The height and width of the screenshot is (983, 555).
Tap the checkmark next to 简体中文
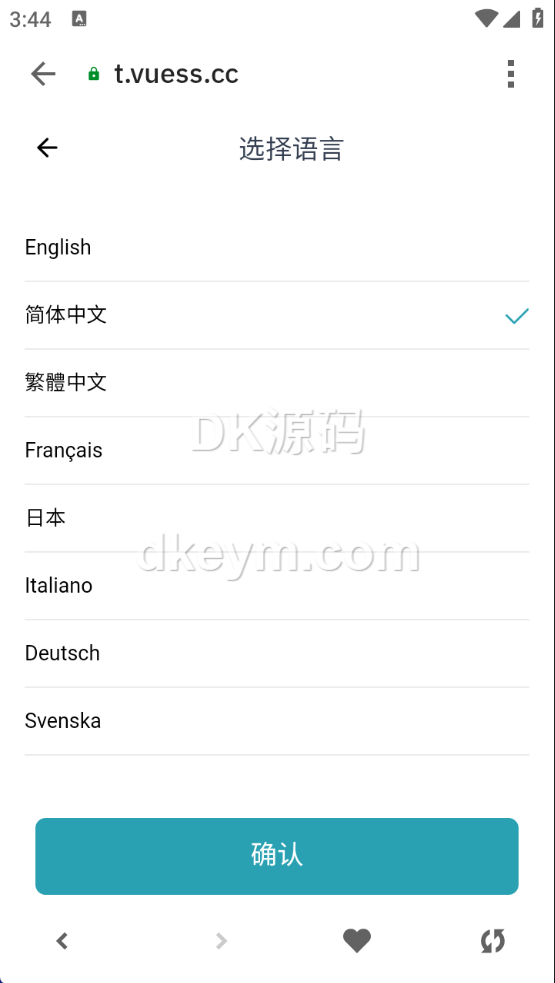point(517,316)
